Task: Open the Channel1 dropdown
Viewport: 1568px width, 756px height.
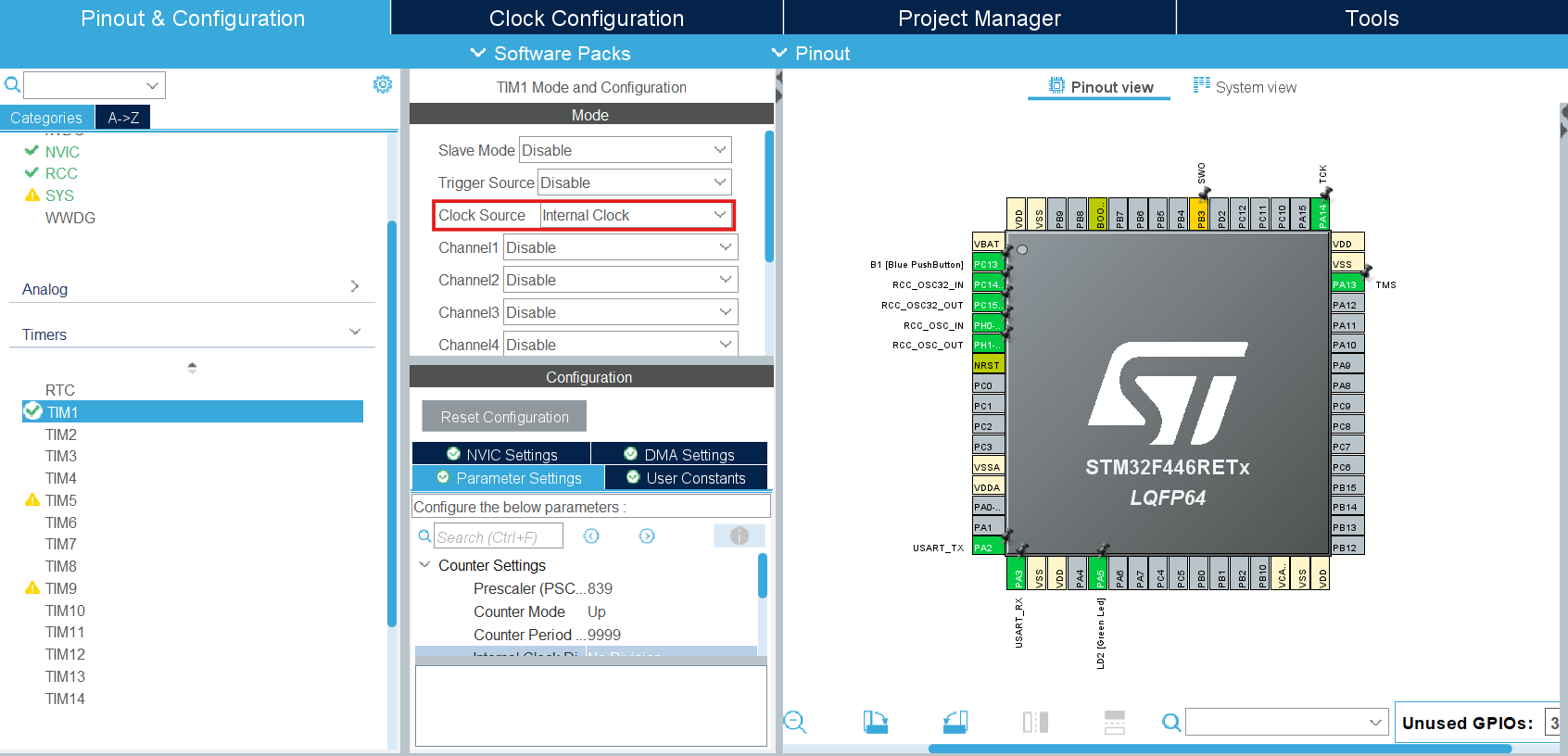Action: coord(620,247)
